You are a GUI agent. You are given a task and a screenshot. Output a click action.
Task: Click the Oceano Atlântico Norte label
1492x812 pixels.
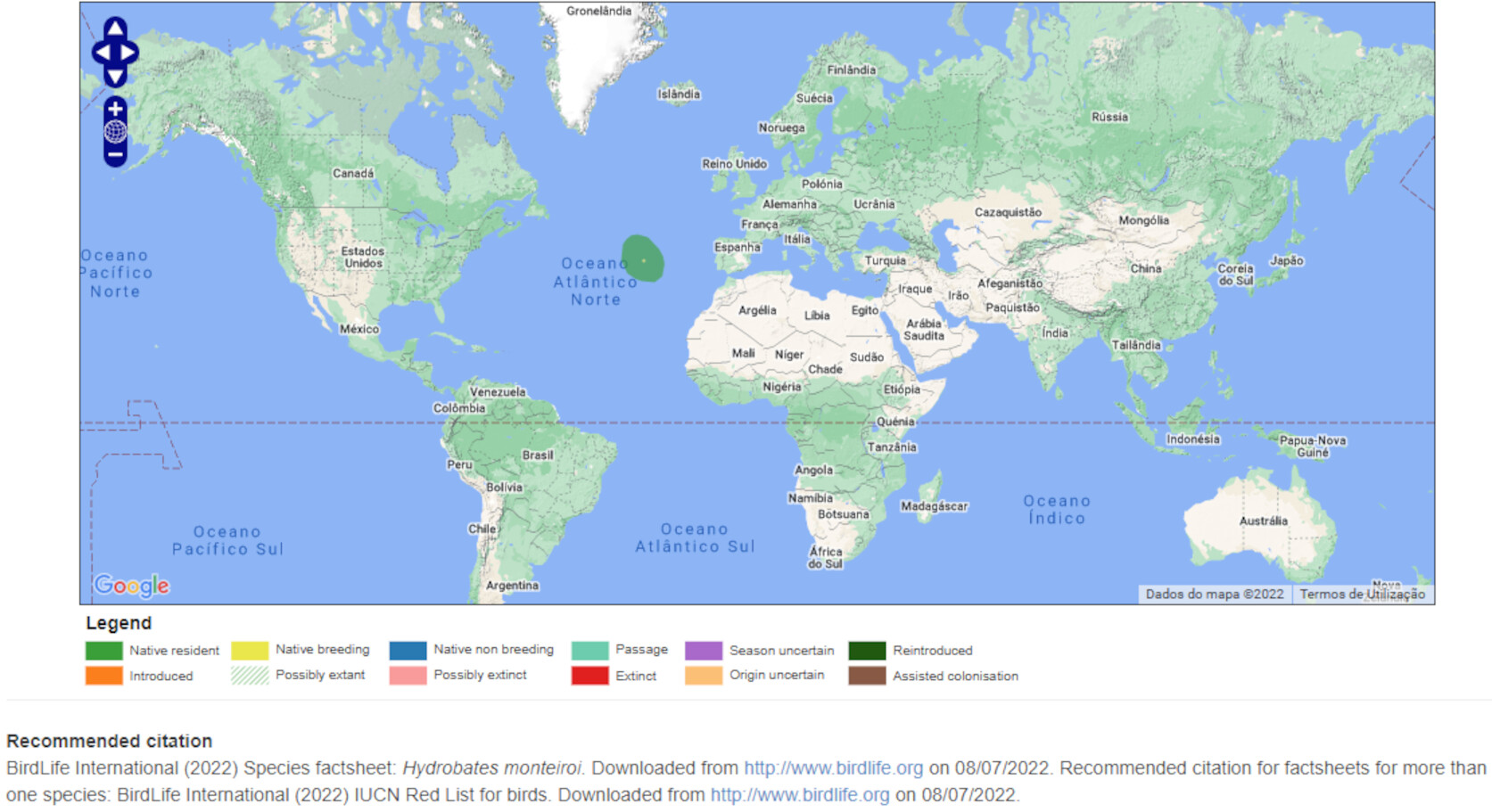point(596,282)
